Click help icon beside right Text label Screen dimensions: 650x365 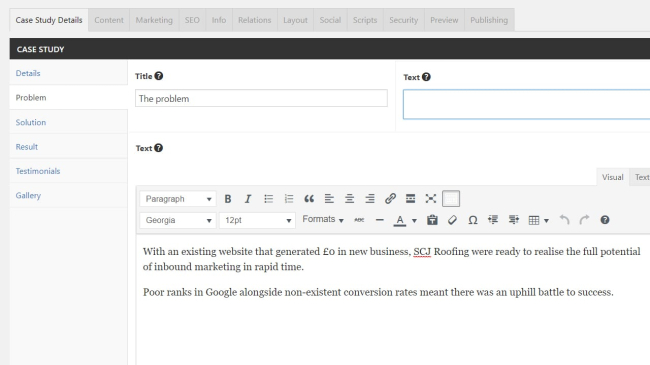tap(426, 77)
